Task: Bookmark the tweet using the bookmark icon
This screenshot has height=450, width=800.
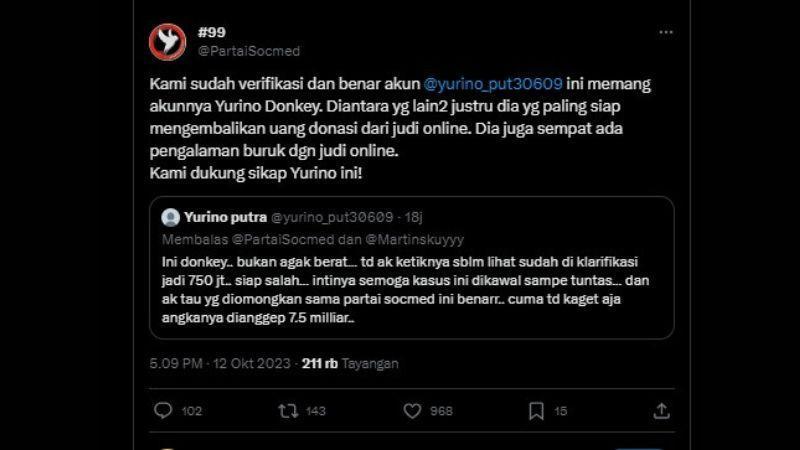Action: (536, 411)
